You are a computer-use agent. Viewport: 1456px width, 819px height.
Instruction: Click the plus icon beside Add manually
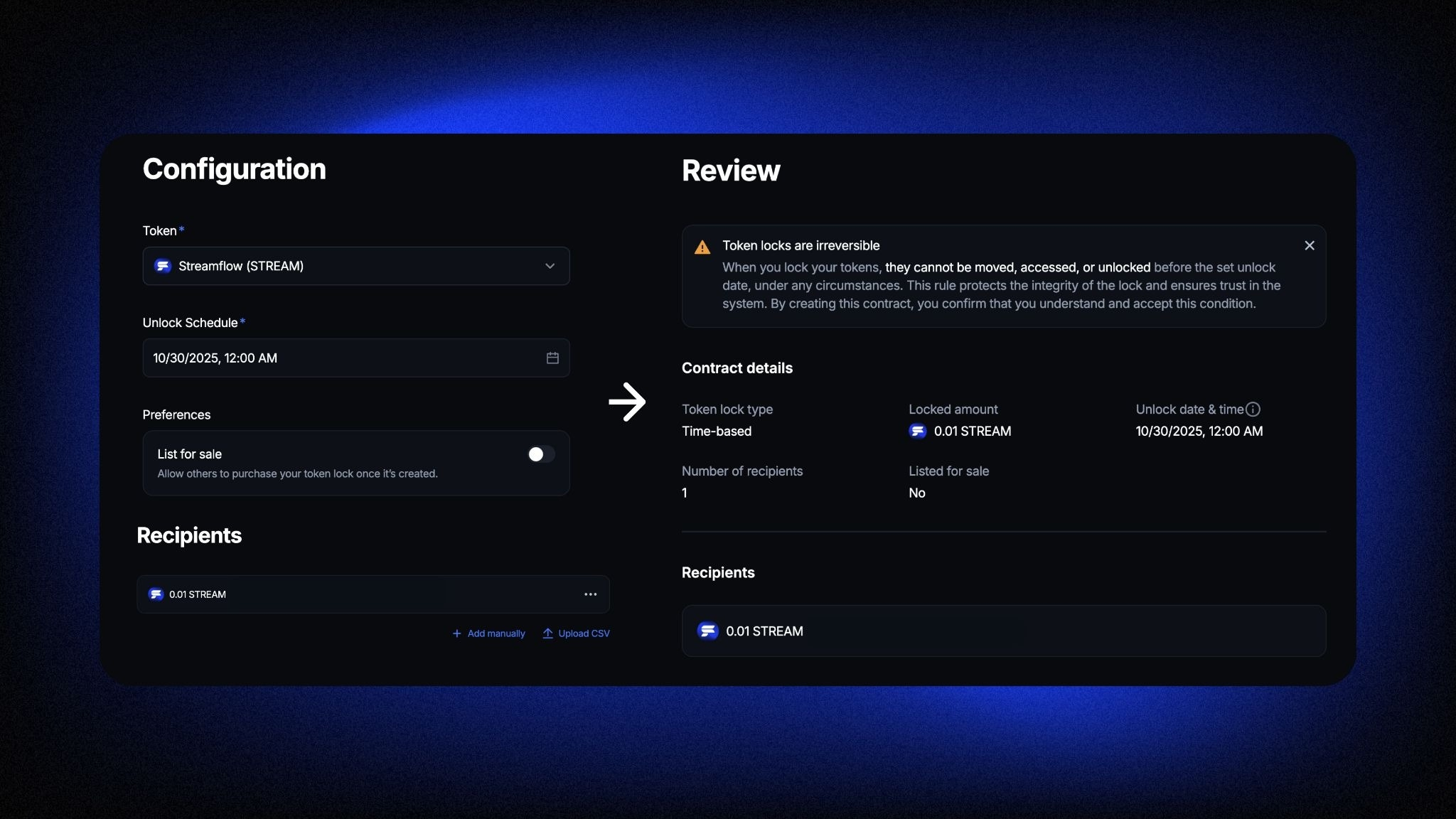(x=457, y=633)
